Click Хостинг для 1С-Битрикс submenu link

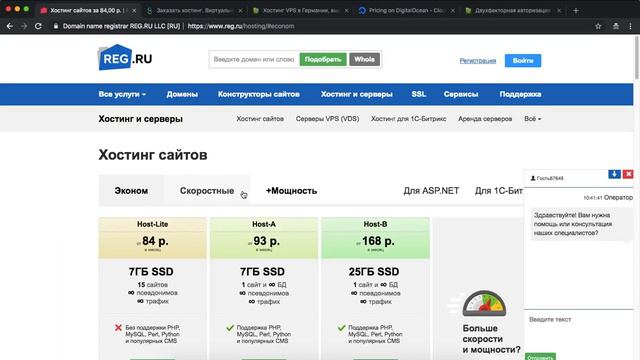pyautogui.click(x=409, y=119)
